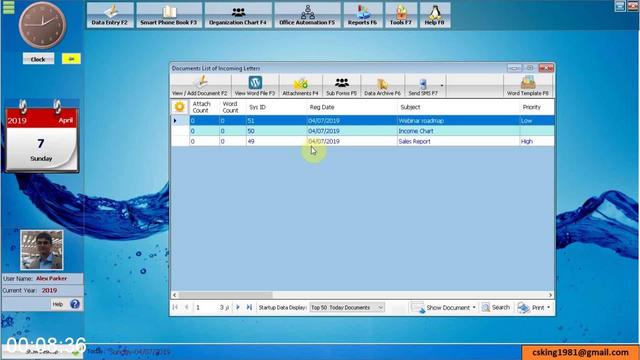Click the Clock button

(x=38, y=59)
